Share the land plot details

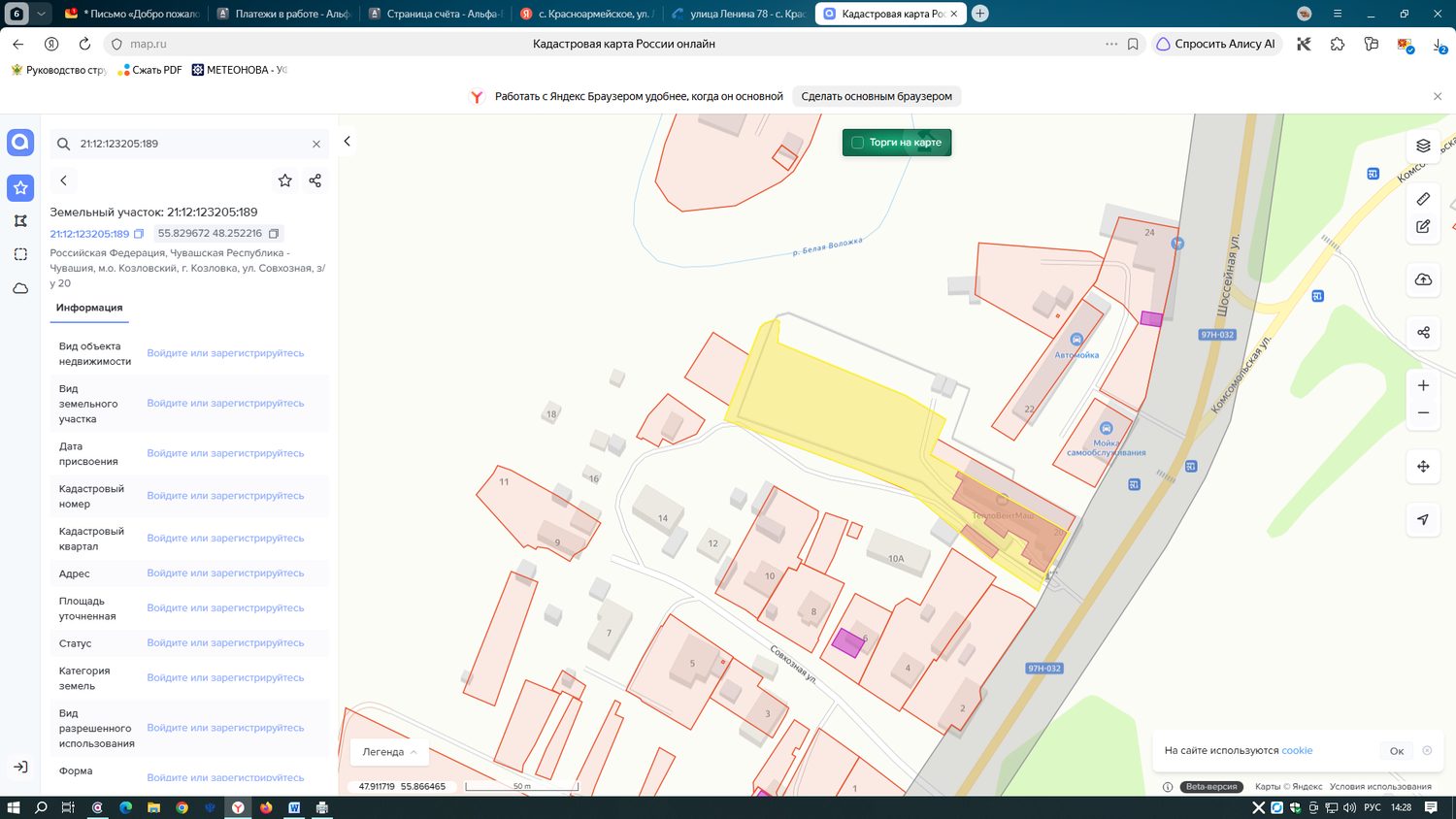(x=314, y=180)
